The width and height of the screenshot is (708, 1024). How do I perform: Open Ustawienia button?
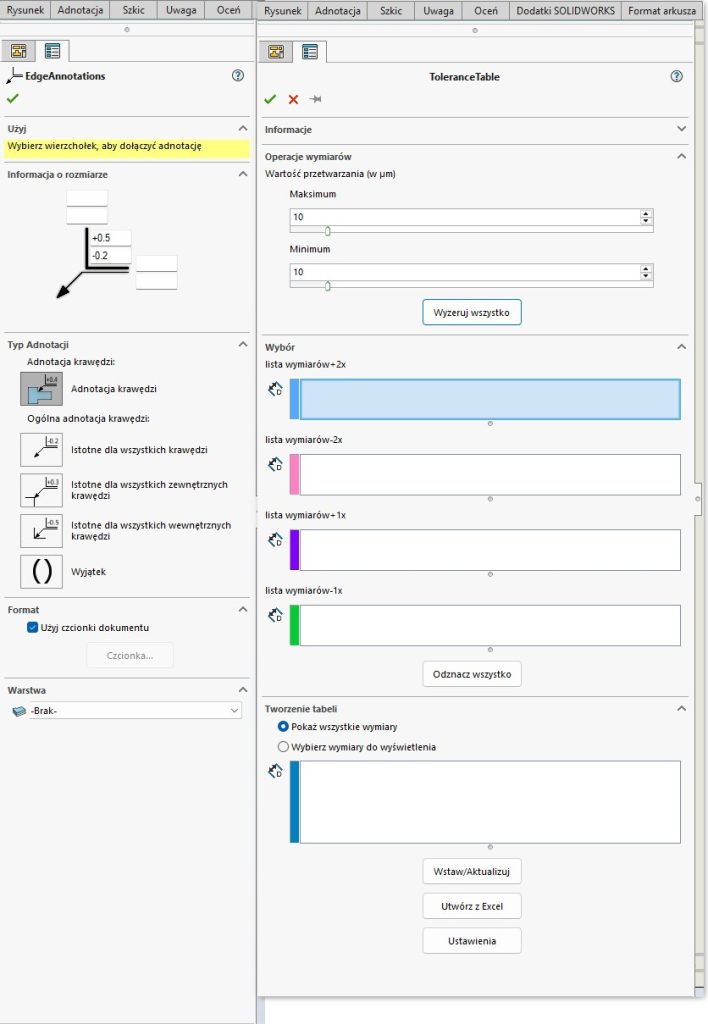(x=472, y=941)
